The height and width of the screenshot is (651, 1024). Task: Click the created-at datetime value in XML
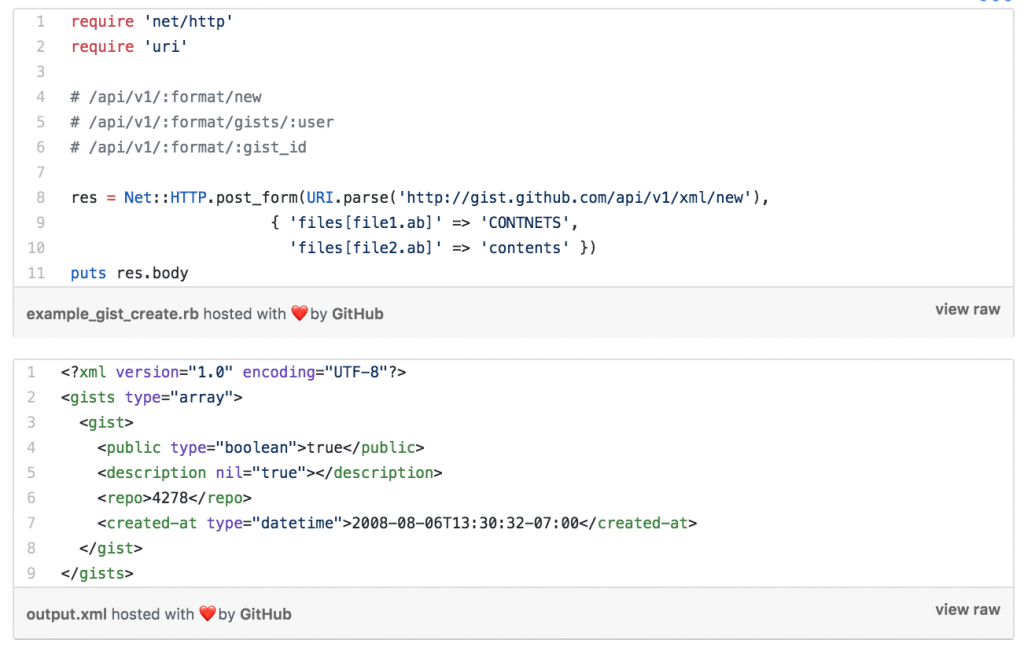point(461,523)
